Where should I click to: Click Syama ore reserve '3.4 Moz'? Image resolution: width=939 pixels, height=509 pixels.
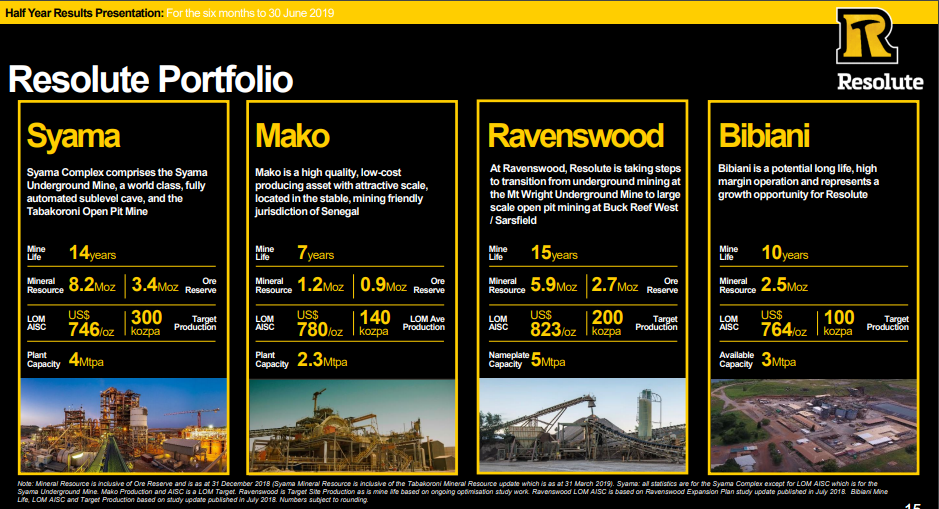tap(155, 284)
